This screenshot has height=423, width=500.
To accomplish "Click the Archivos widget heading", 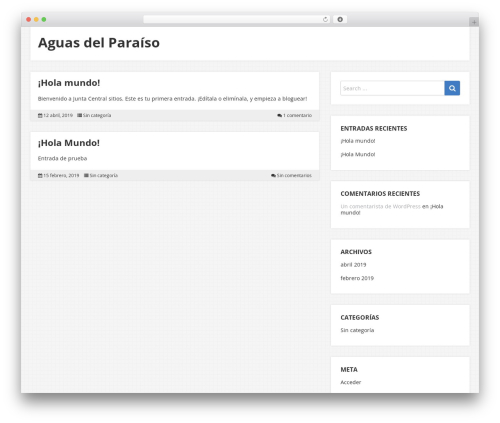I will pyautogui.click(x=356, y=252).
